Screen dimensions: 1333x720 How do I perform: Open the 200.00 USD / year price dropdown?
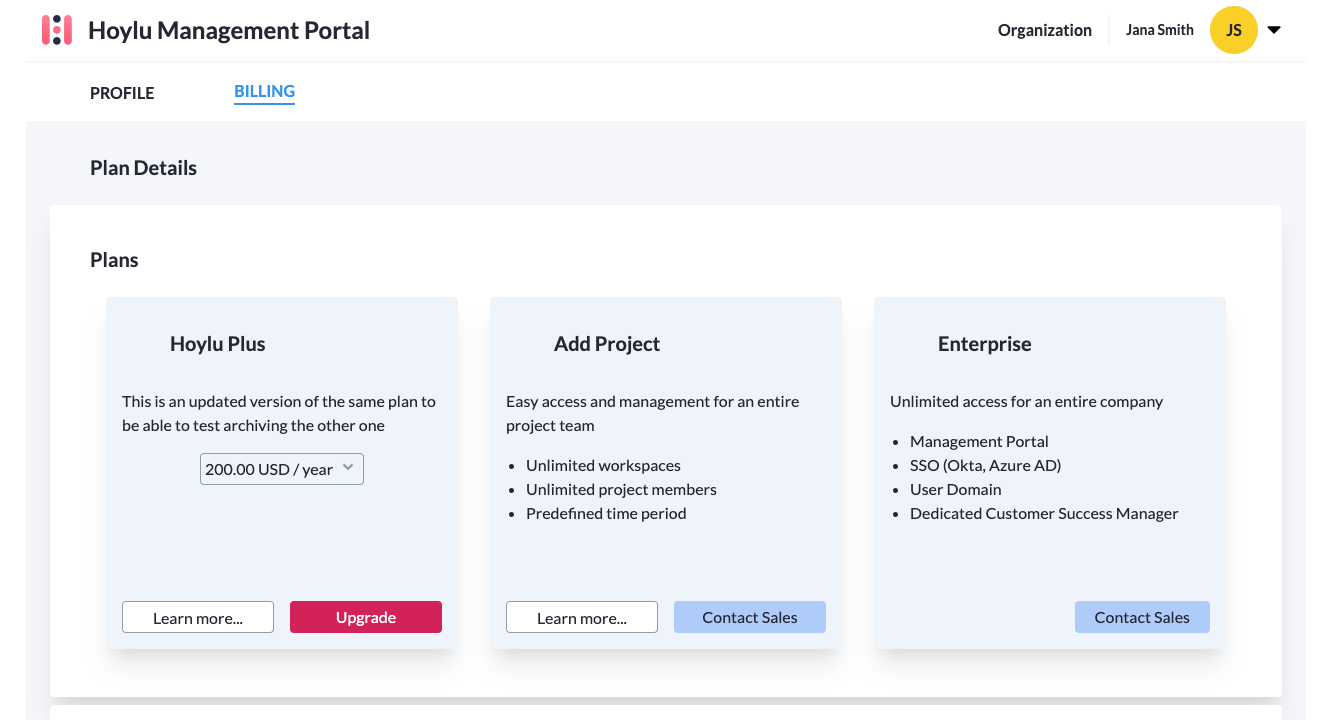tap(282, 469)
